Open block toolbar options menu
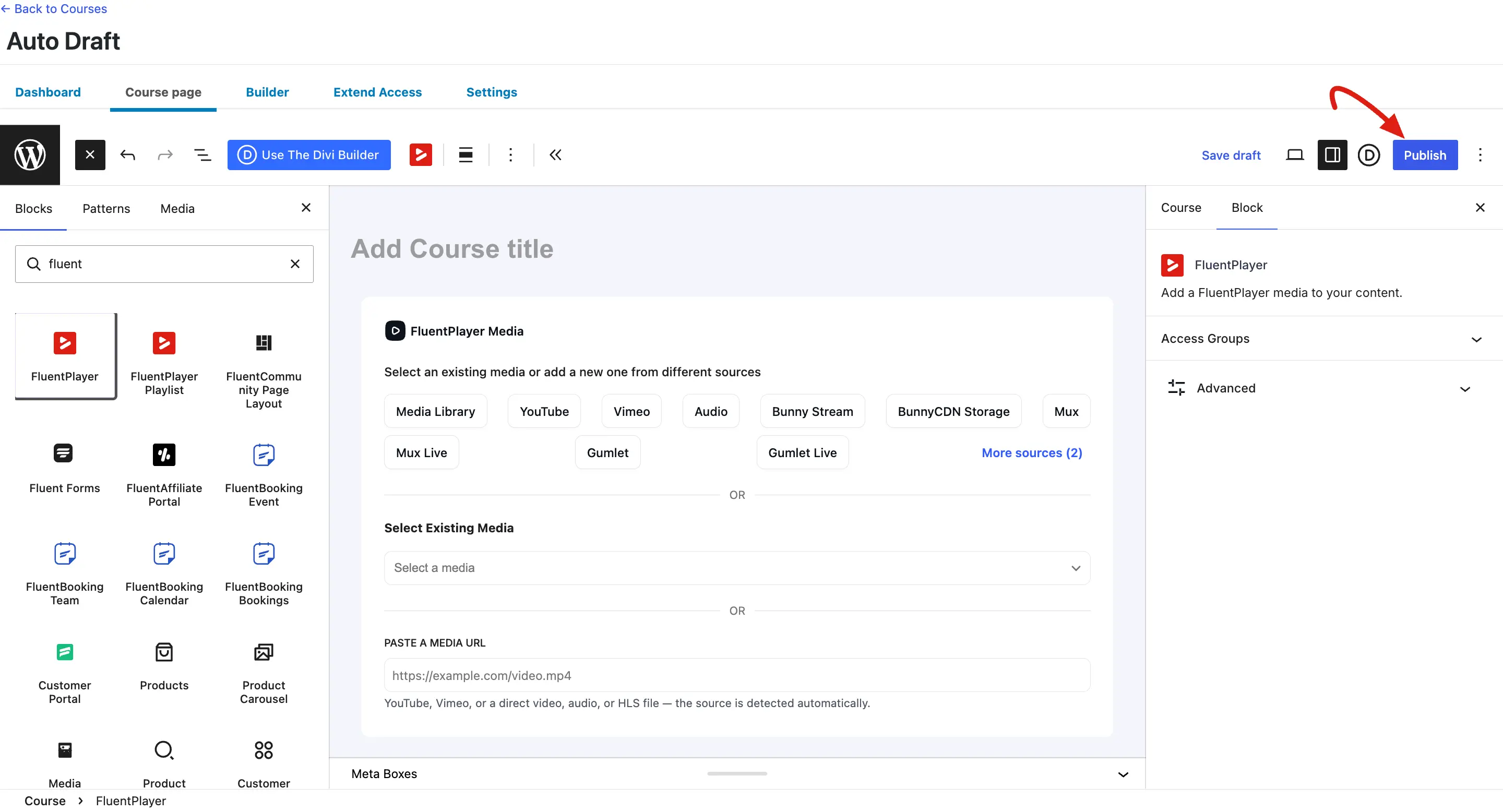The height and width of the screenshot is (812, 1503). point(510,154)
